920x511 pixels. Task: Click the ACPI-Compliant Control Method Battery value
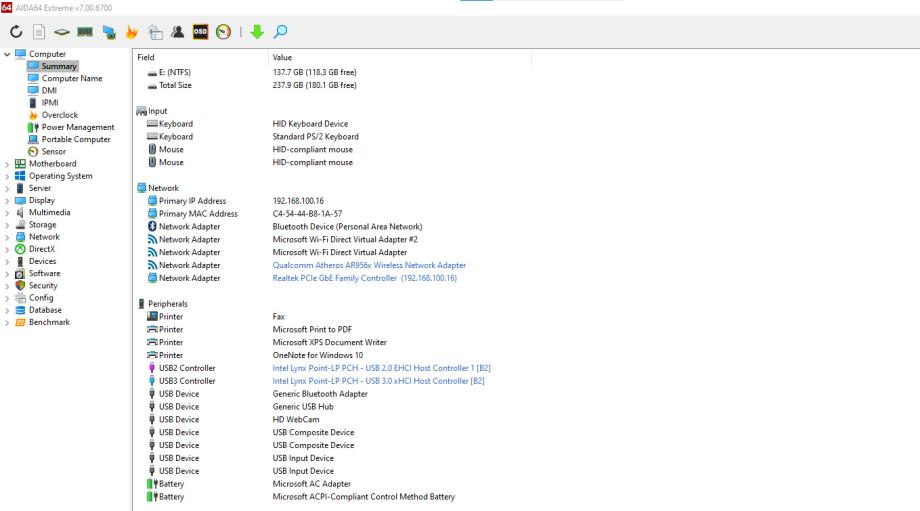click(x=363, y=497)
